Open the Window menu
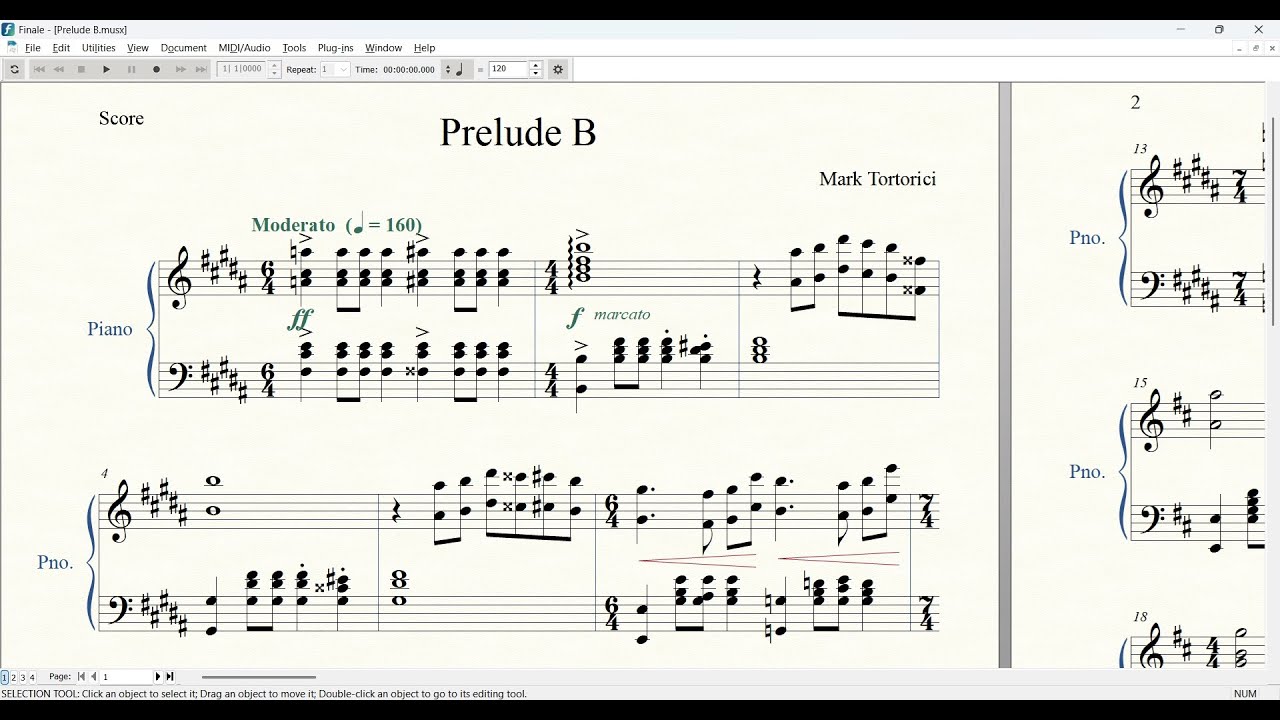 point(383,47)
